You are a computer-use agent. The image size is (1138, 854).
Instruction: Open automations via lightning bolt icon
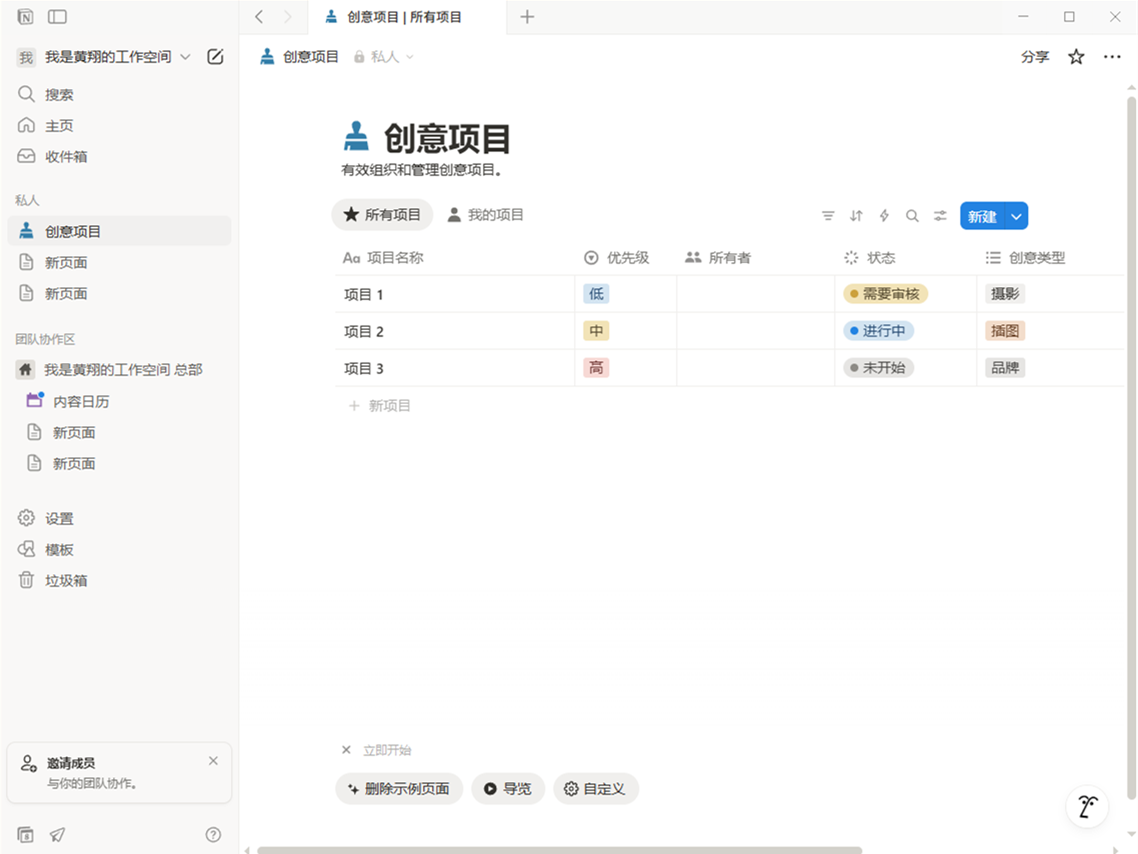coord(884,216)
